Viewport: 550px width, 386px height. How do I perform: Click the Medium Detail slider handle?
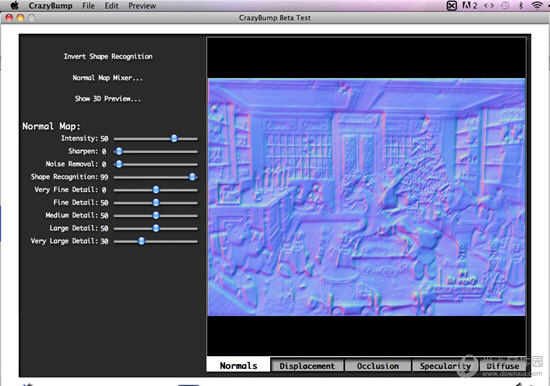[156, 215]
